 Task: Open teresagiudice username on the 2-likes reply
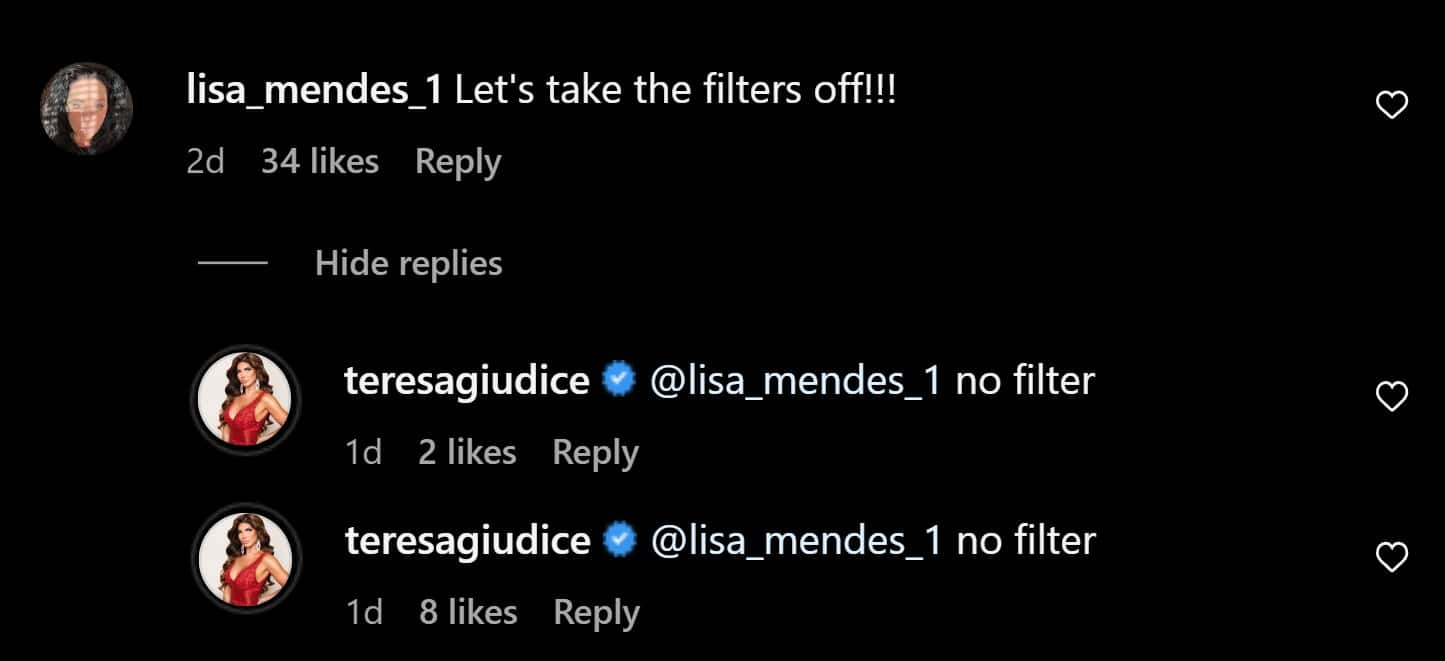(x=467, y=381)
